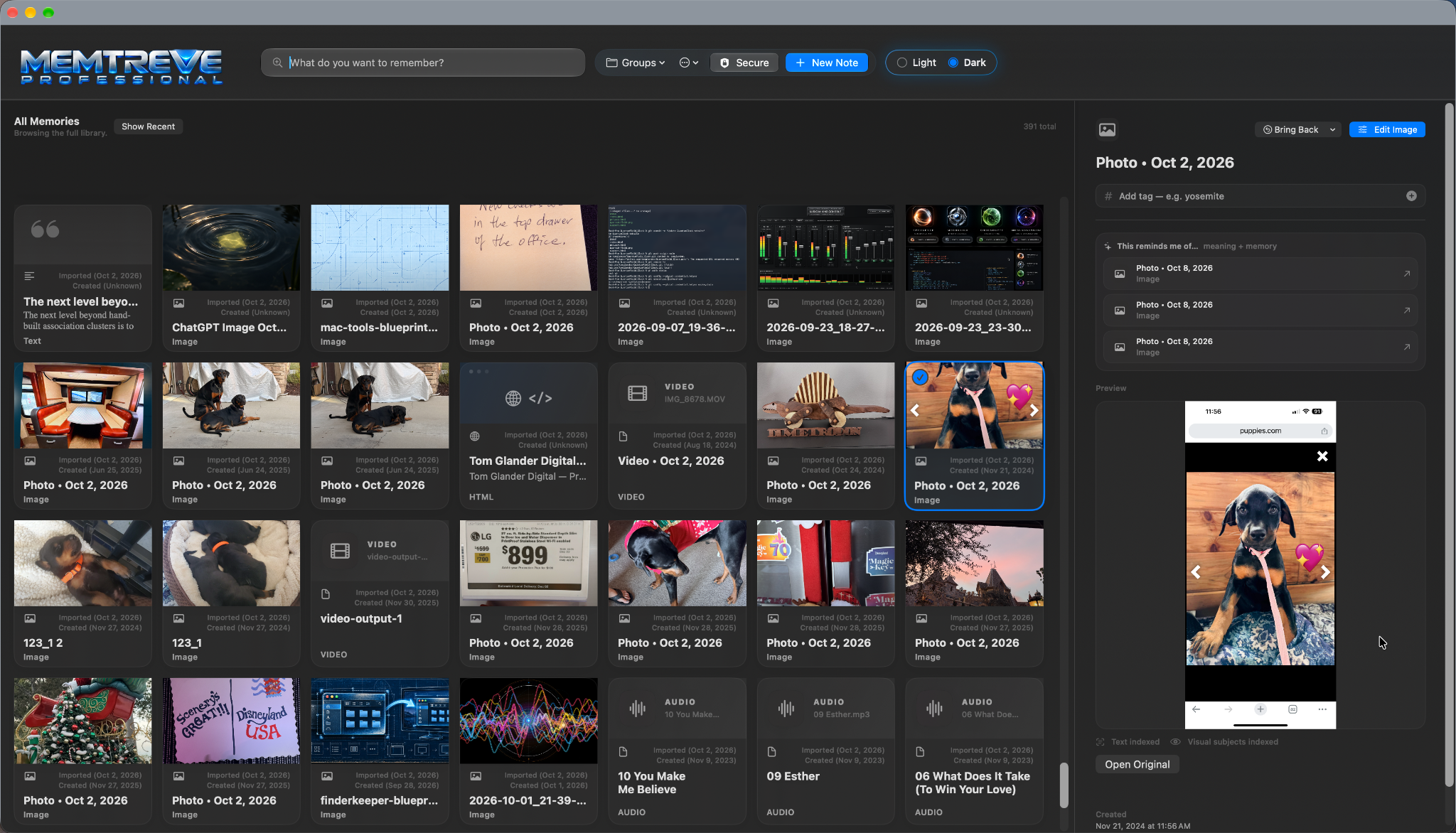The height and width of the screenshot is (833, 1456).
Task: Click the memory grid vertical scrollbar thumb
Action: point(1064,785)
